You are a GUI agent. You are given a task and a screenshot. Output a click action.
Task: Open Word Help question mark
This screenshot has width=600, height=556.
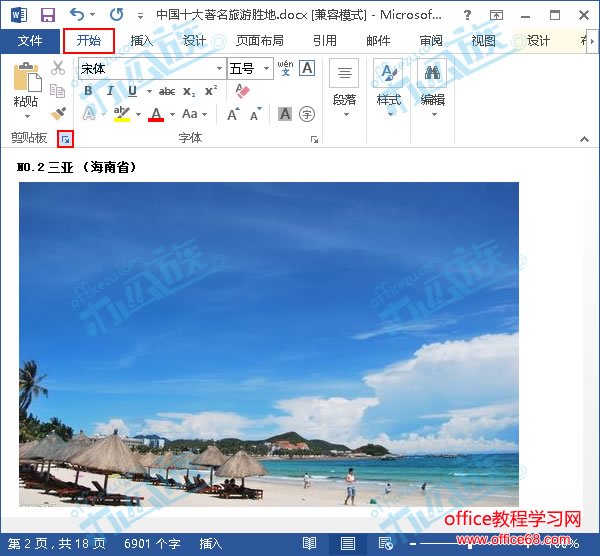[467, 15]
